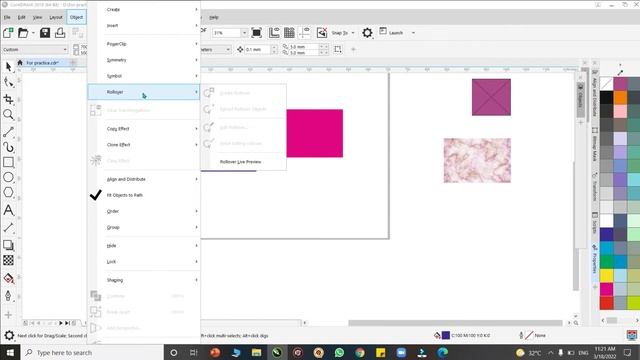Click the Treat as filled icon

point(338,49)
